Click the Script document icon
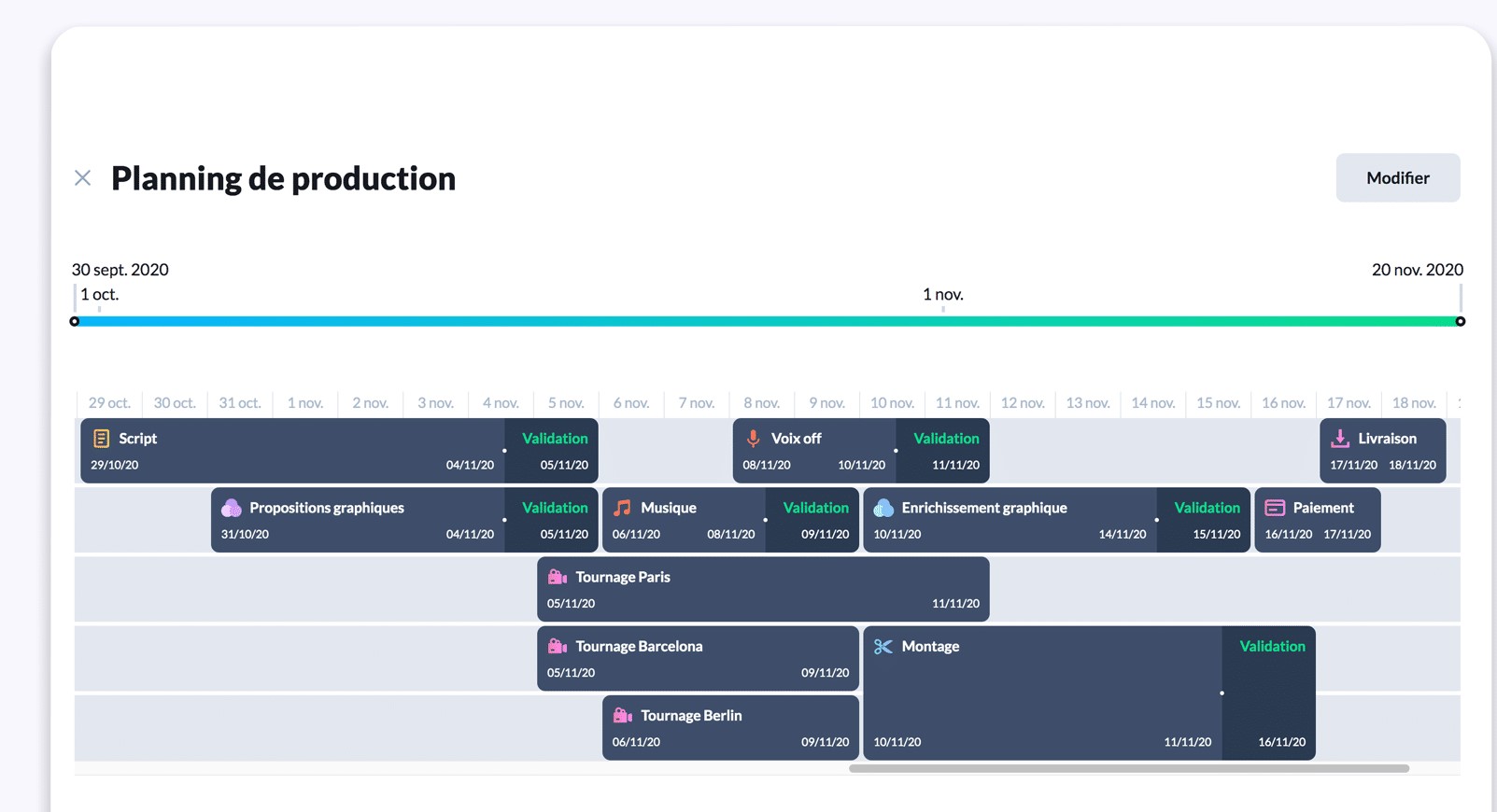1497x812 pixels. 101,439
